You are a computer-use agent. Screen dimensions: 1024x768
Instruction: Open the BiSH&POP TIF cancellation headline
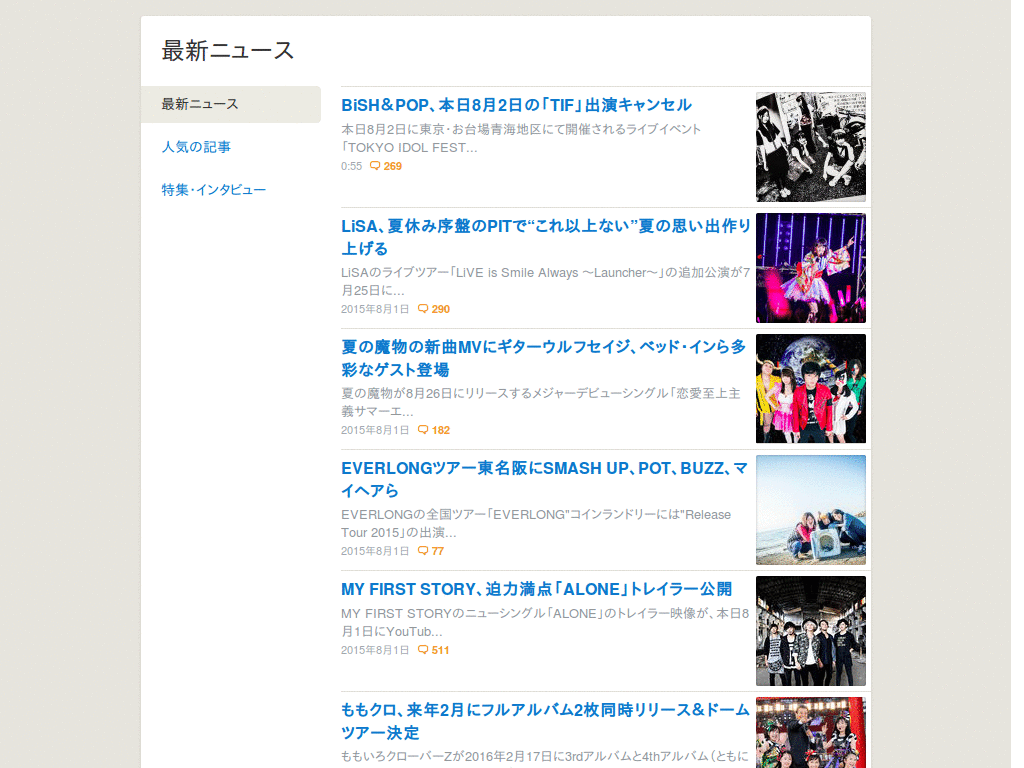(516, 105)
